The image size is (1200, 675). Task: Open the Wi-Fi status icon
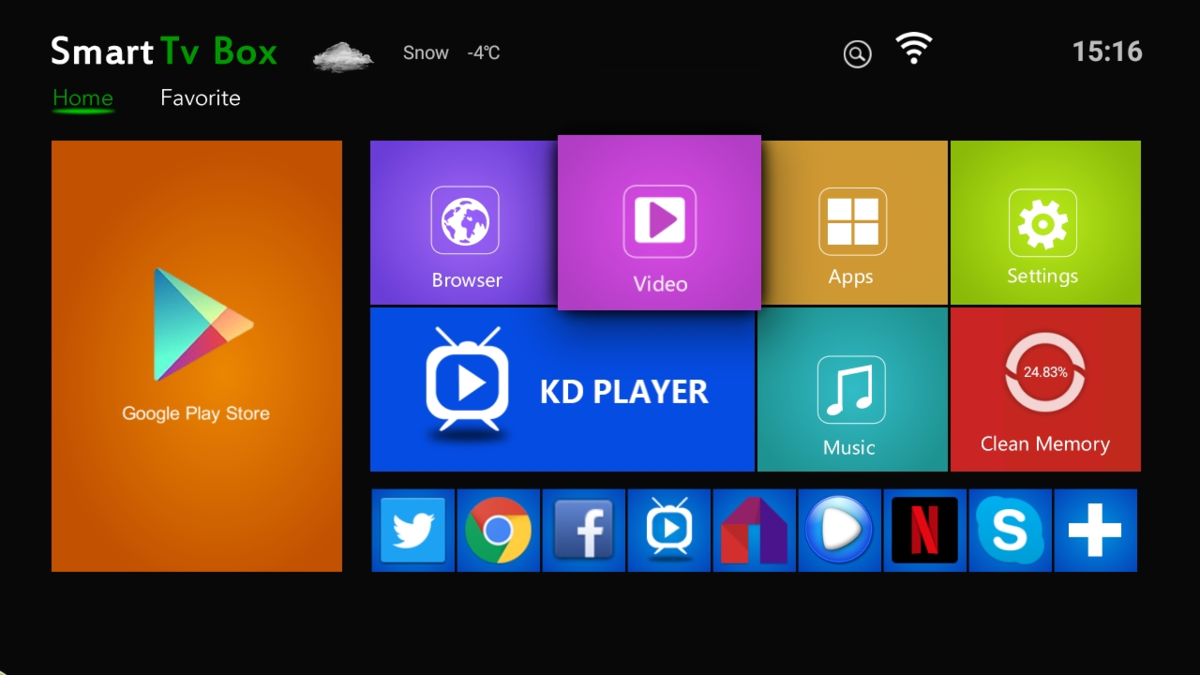pyautogui.click(x=914, y=49)
